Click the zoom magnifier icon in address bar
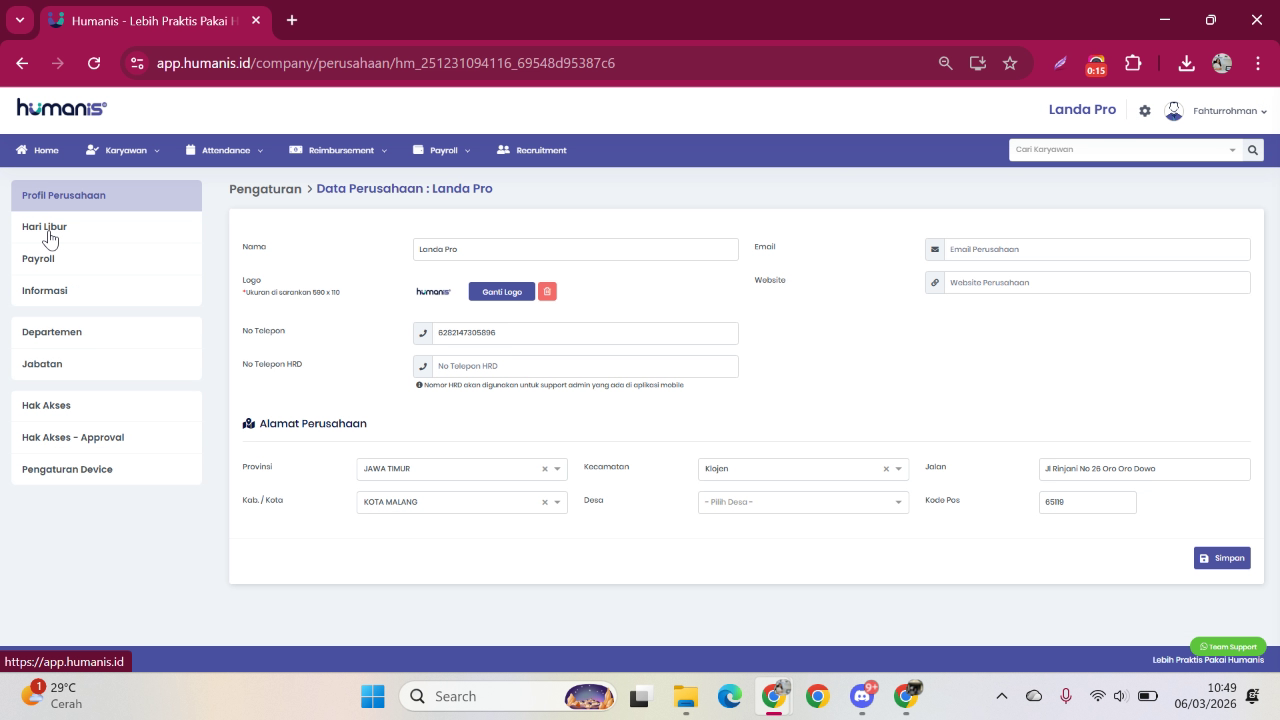The width and height of the screenshot is (1280, 720). point(945,63)
